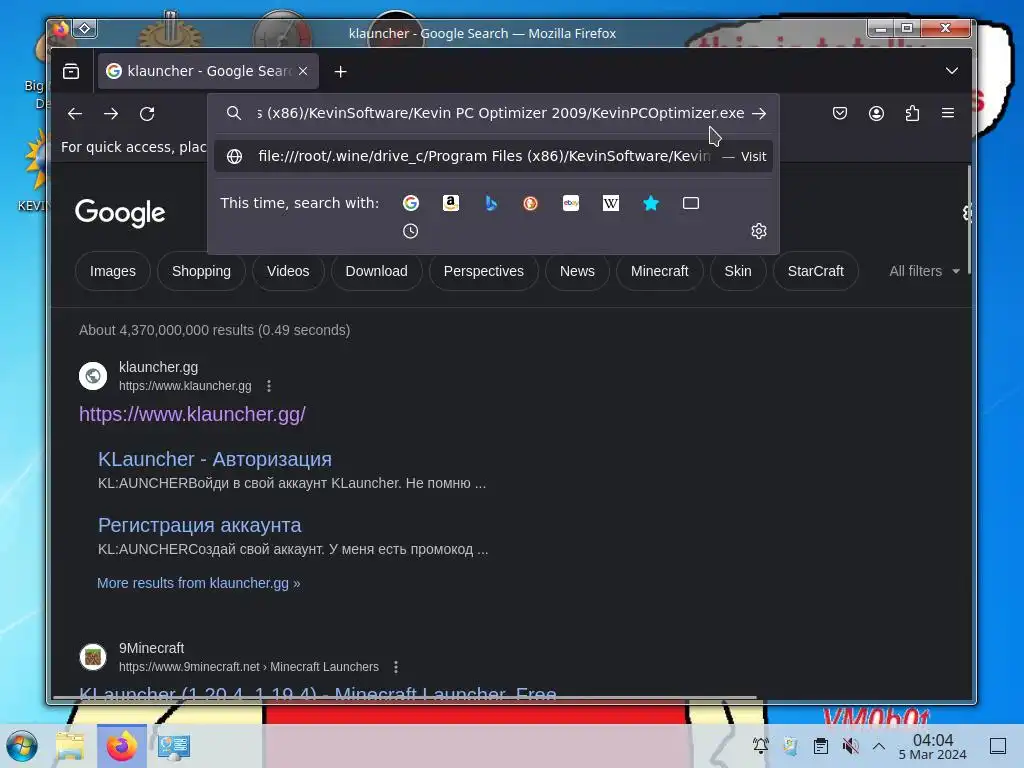
Task: Open the system settings taskbar icon
Action: click(x=174, y=746)
